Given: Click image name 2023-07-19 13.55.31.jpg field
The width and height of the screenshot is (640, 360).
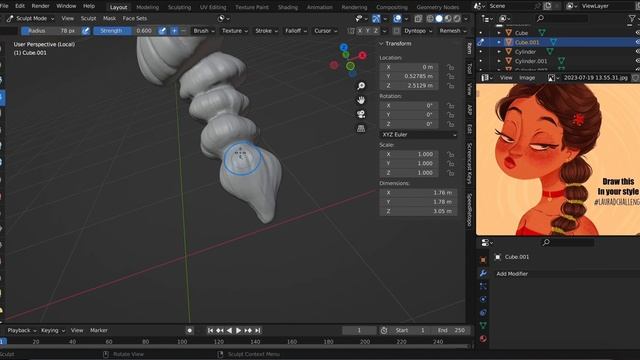Looking at the screenshot, I should (x=596, y=78).
